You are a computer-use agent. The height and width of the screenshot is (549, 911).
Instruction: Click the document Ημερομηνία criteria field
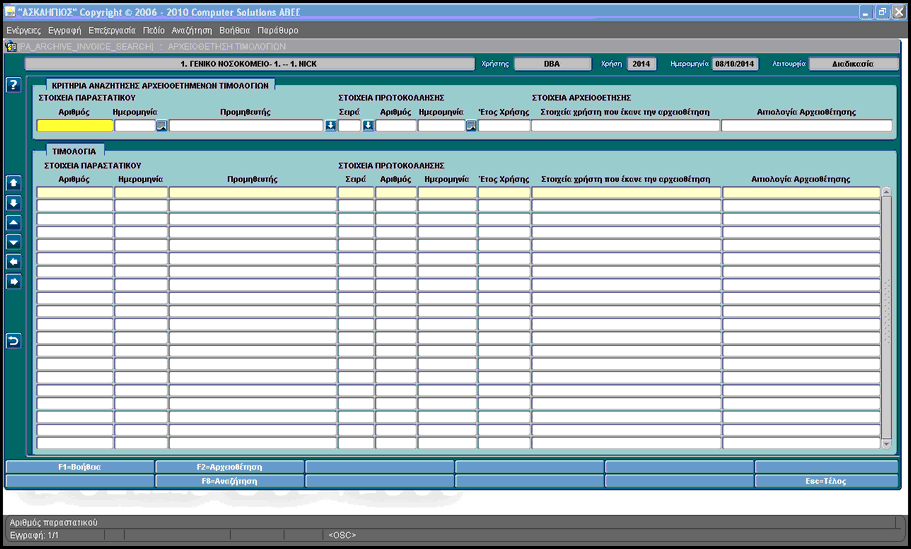tap(135, 125)
